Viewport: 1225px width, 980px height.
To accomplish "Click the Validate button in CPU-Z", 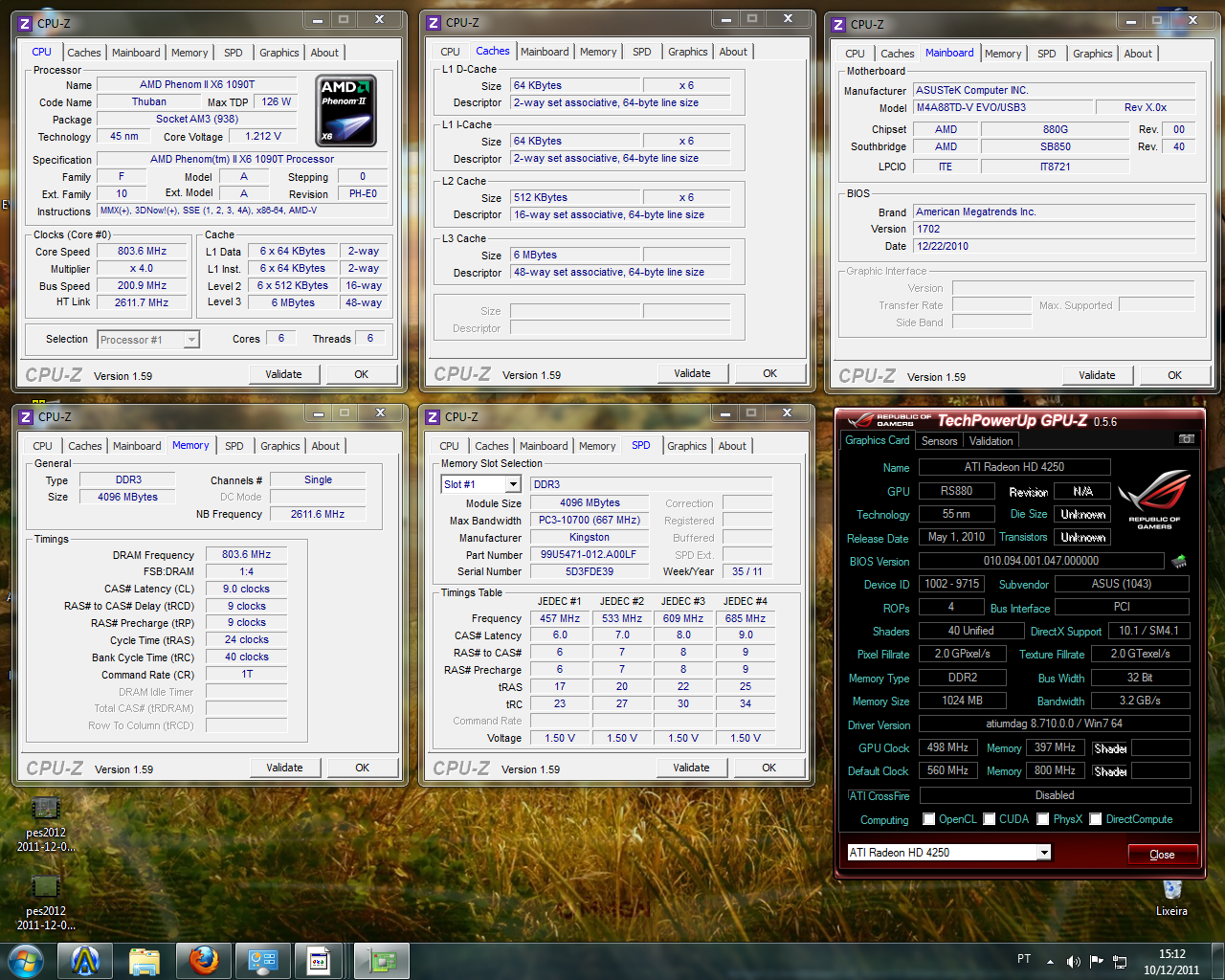I will pyautogui.click(x=284, y=374).
